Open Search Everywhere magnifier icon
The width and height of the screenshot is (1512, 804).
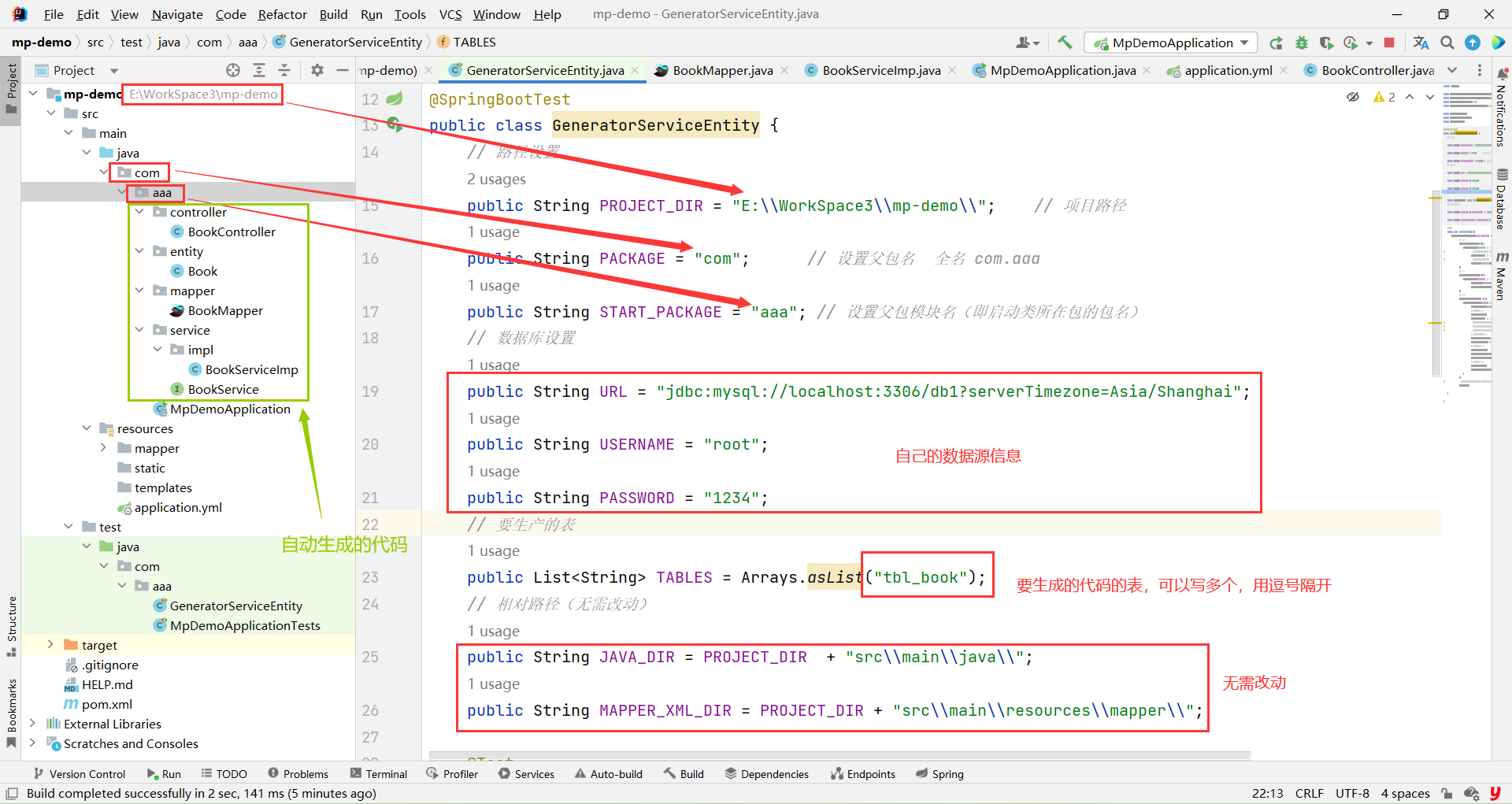pos(1447,43)
